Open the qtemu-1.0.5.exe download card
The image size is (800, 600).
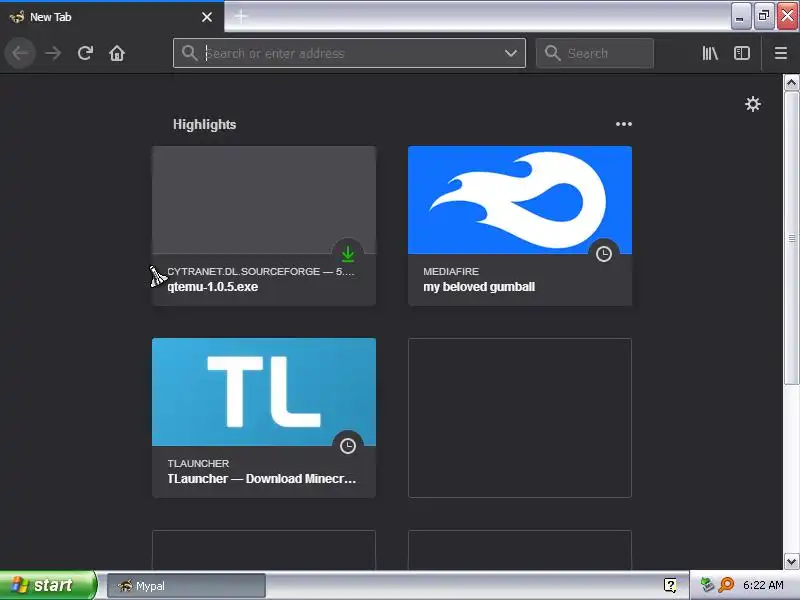(264, 226)
